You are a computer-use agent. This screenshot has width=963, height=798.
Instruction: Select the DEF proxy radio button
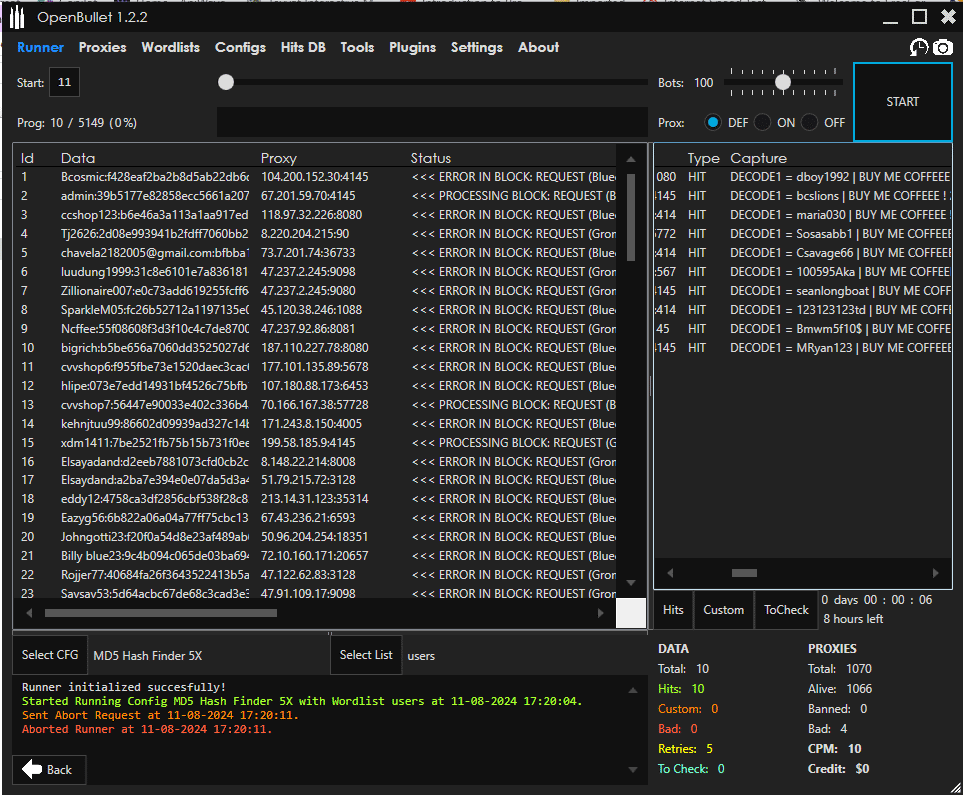pos(713,122)
